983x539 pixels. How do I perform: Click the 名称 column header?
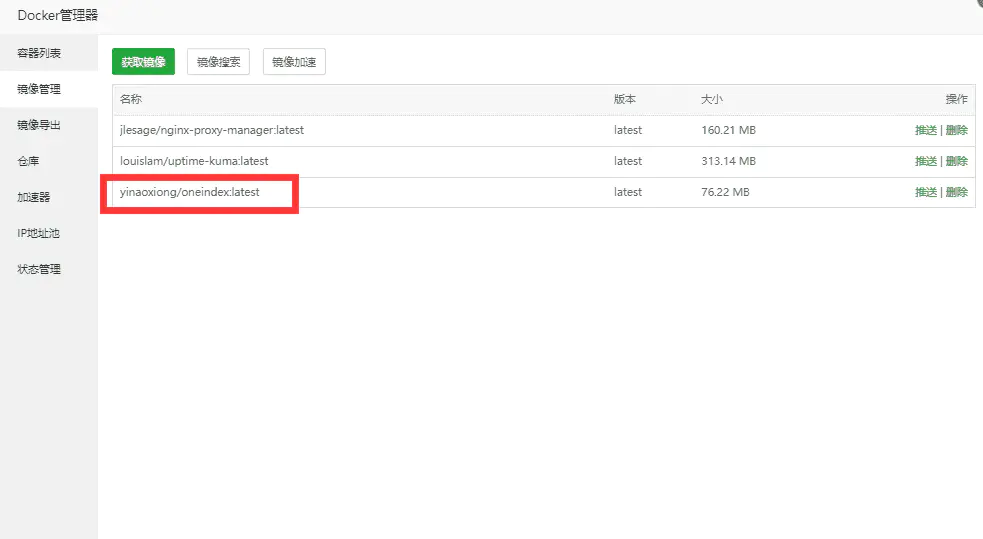coord(131,99)
